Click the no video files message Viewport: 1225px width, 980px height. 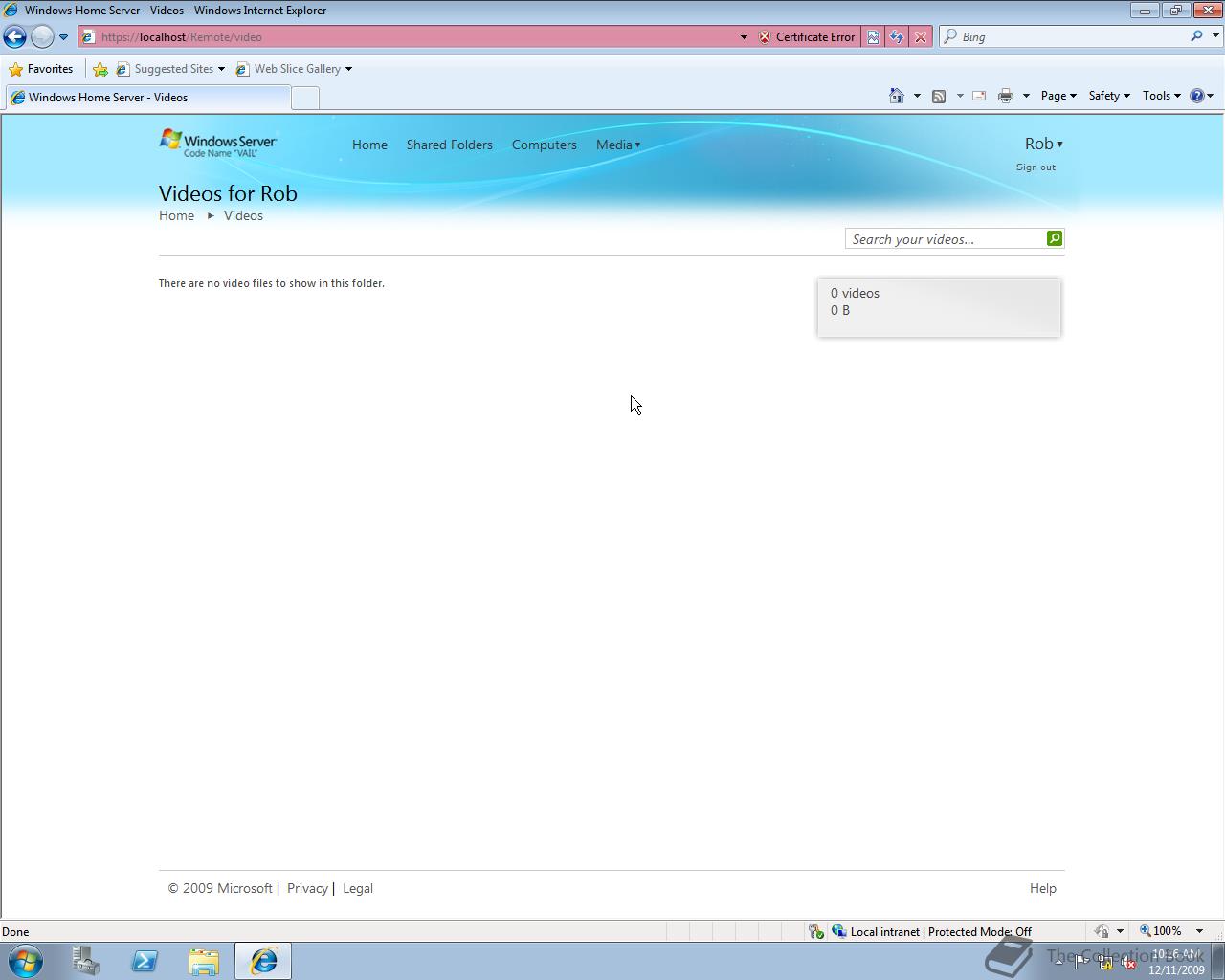coord(272,283)
